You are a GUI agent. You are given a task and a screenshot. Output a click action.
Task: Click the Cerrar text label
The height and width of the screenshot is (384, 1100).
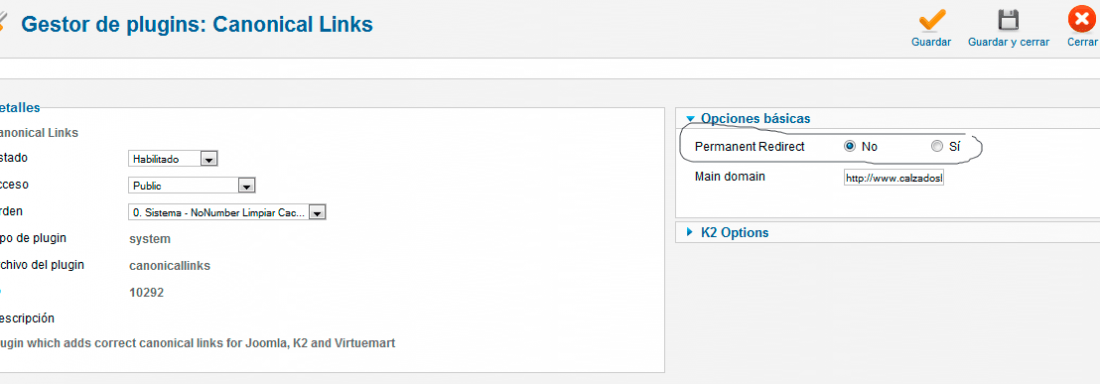coord(1082,42)
